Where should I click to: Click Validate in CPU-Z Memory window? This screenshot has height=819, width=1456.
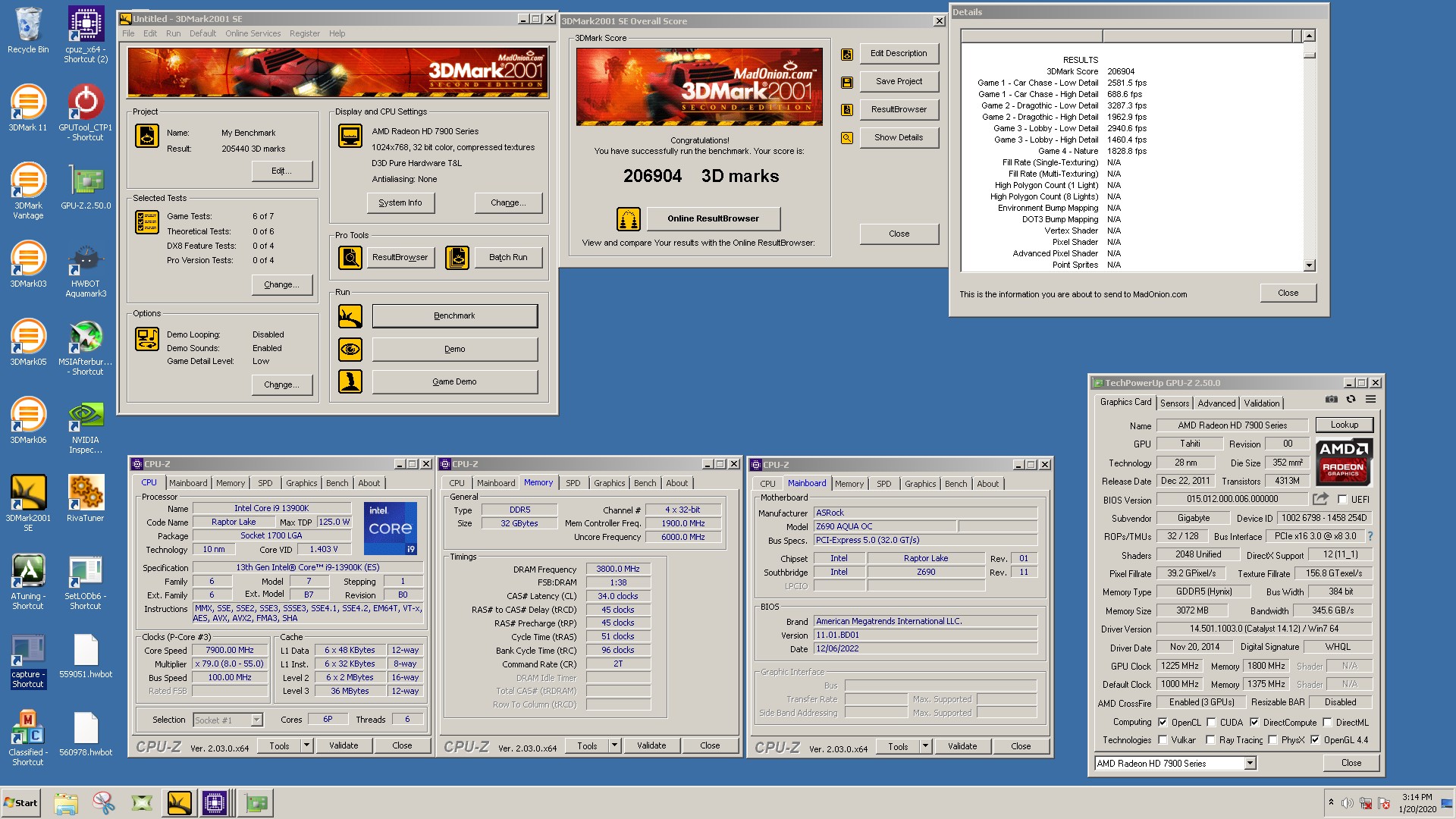[651, 746]
